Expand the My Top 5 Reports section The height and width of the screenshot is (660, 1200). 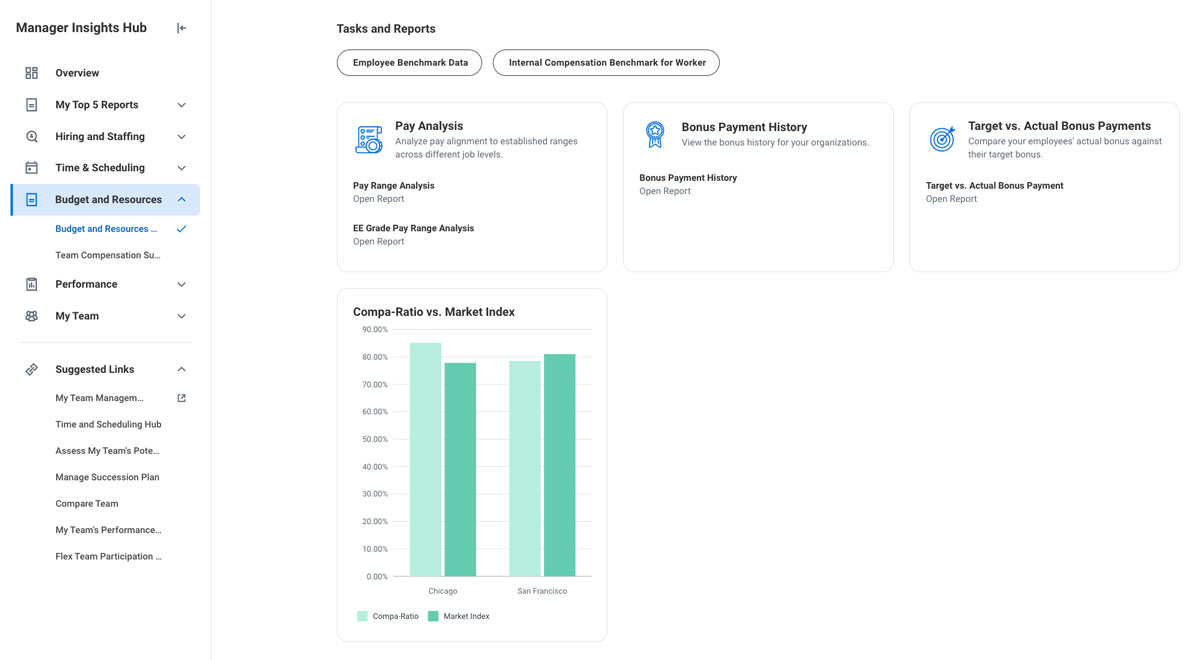pos(181,105)
